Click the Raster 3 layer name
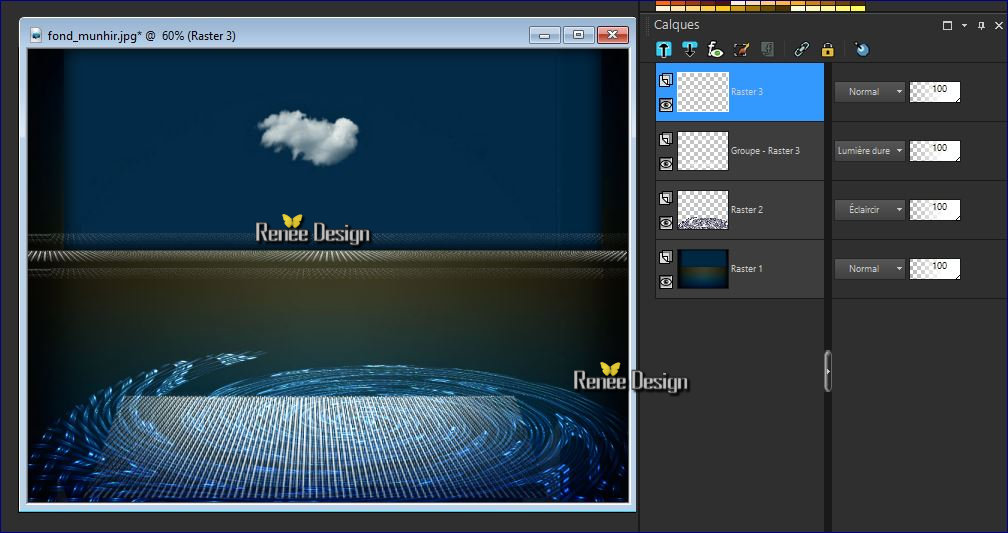This screenshot has height=533, width=1008. click(747, 92)
